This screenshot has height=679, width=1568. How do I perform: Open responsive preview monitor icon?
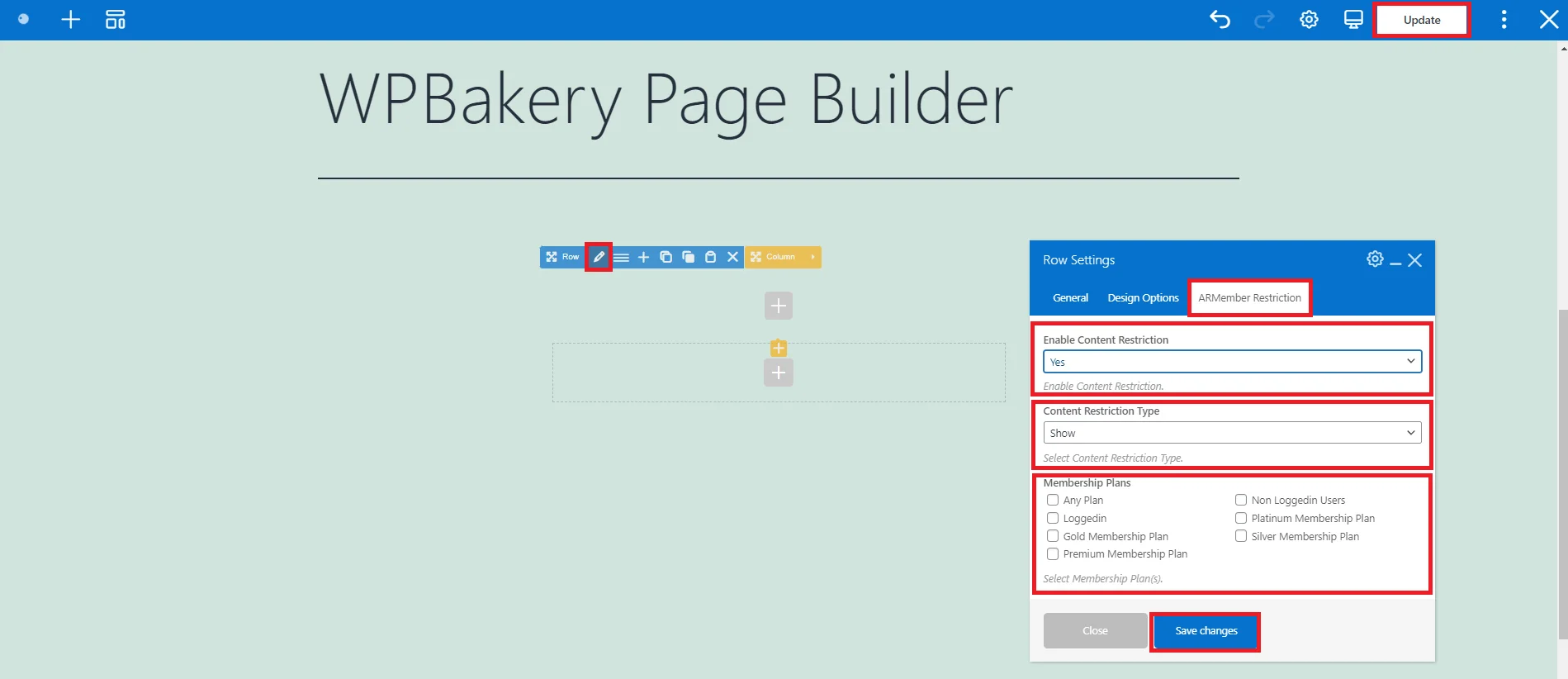pyautogui.click(x=1353, y=20)
